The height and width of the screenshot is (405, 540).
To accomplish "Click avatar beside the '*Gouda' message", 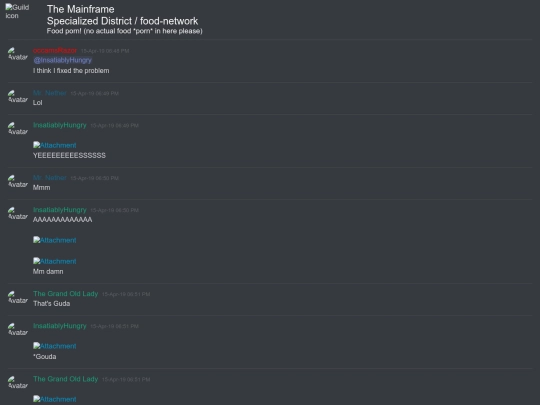I will pos(18,329).
